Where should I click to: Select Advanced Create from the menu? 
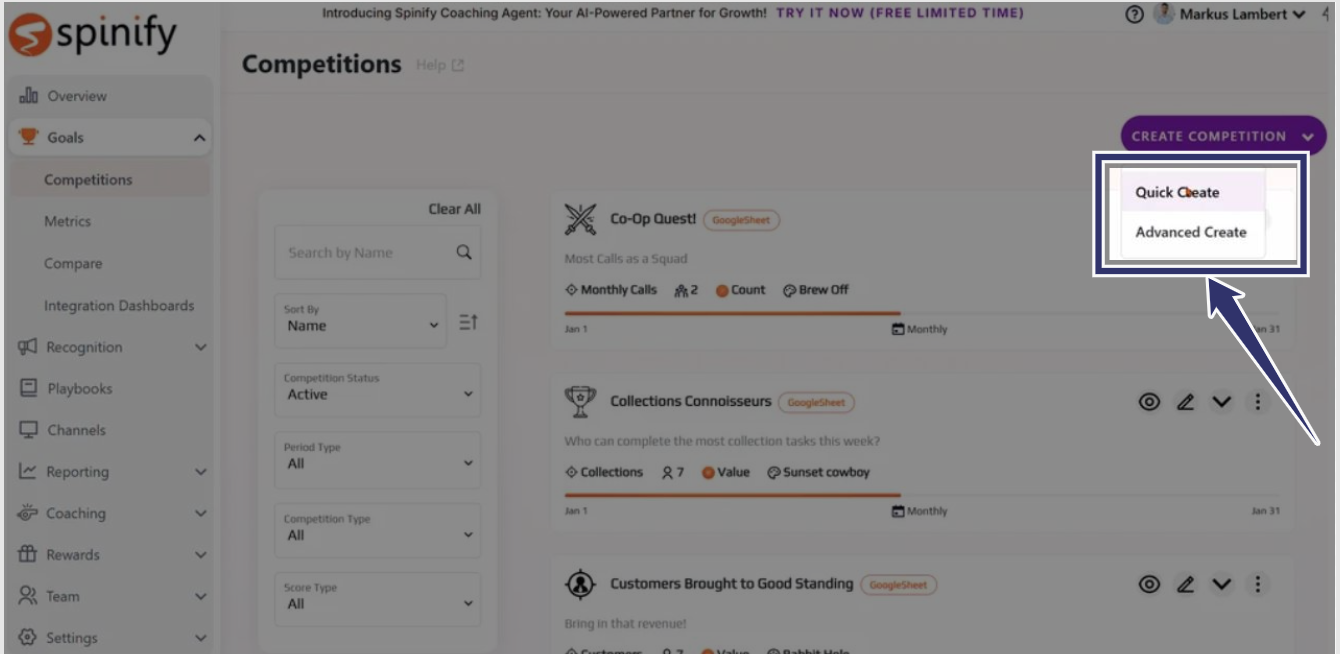point(1192,232)
